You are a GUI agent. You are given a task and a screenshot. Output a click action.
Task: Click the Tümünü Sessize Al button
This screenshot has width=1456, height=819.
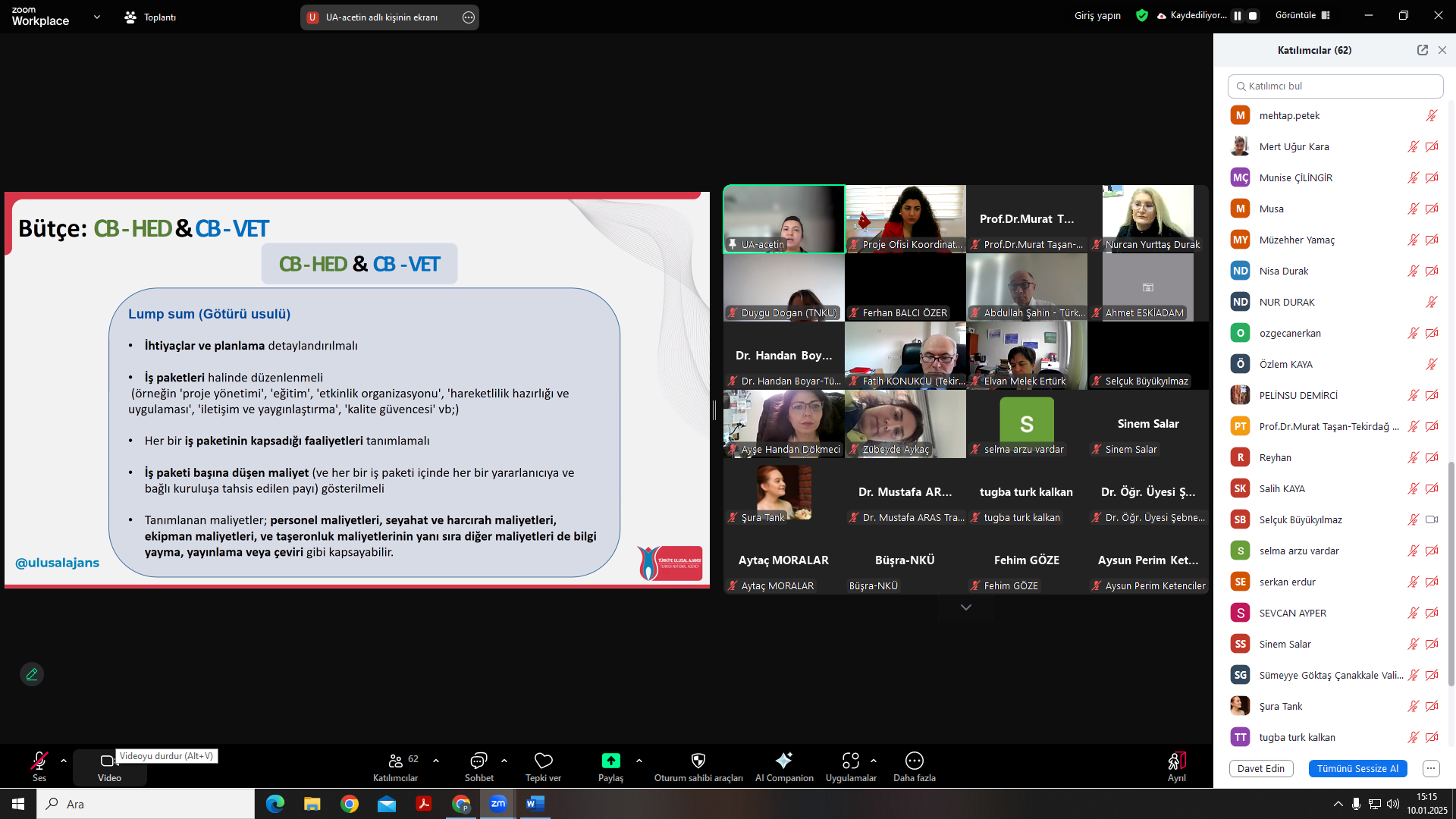click(1357, 768)
